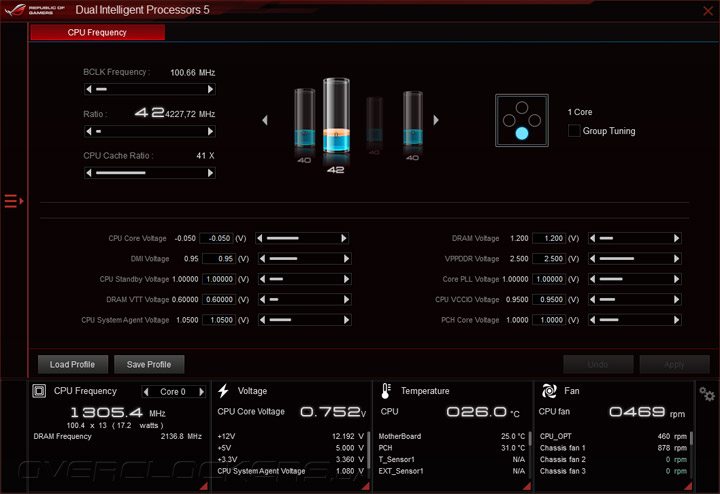
Task: Edit the VPPDDR Voltage input field
Action: 549,258
